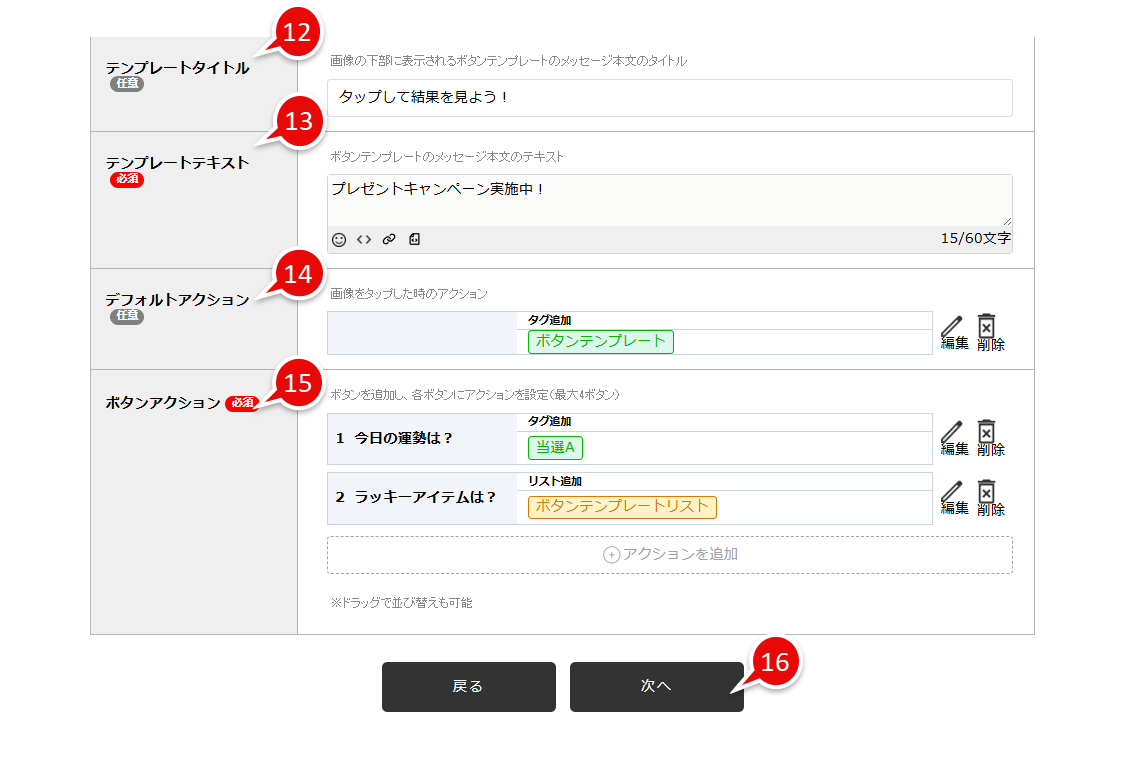Click the 戻る button to go back
The image size is (1140, 757).
(x=468, y=687)
